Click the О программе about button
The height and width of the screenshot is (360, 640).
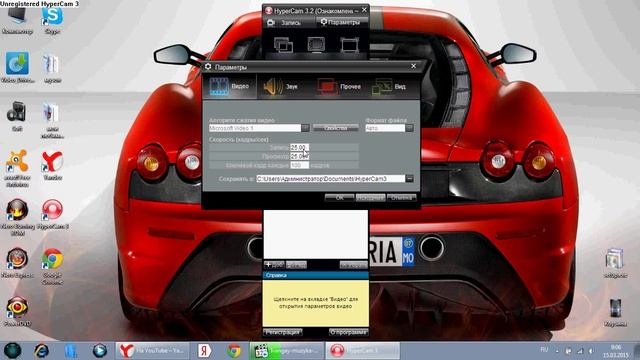click(349, 332)
